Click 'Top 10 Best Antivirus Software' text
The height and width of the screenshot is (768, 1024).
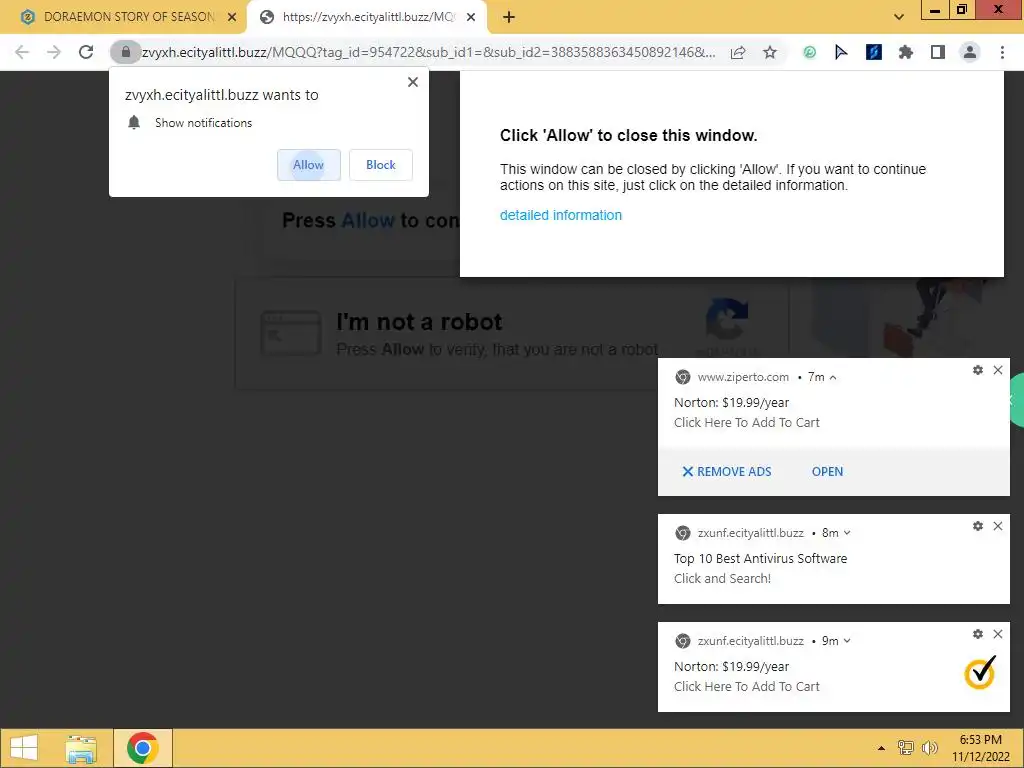coord(760,558)
